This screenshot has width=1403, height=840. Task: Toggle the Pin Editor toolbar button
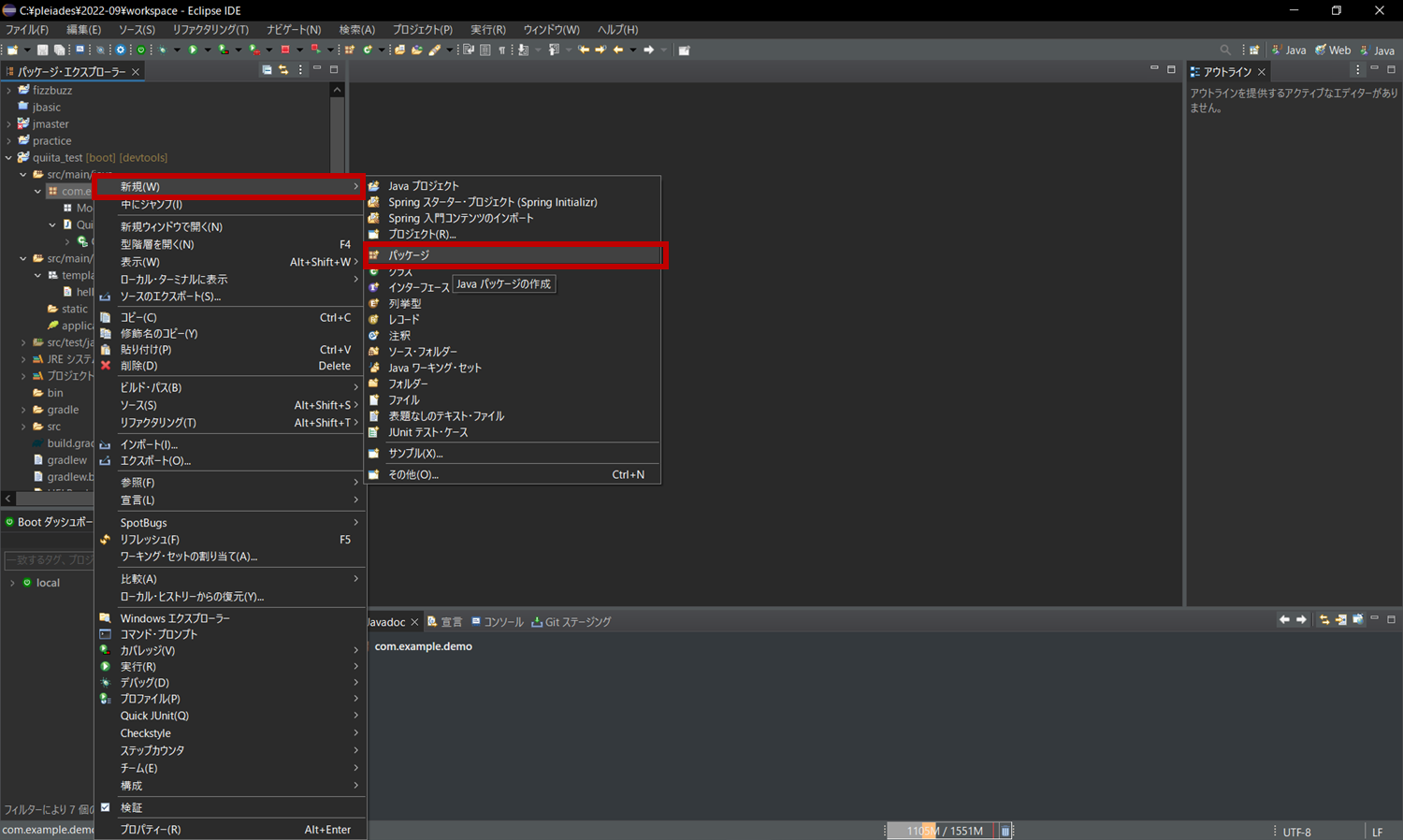684,50
